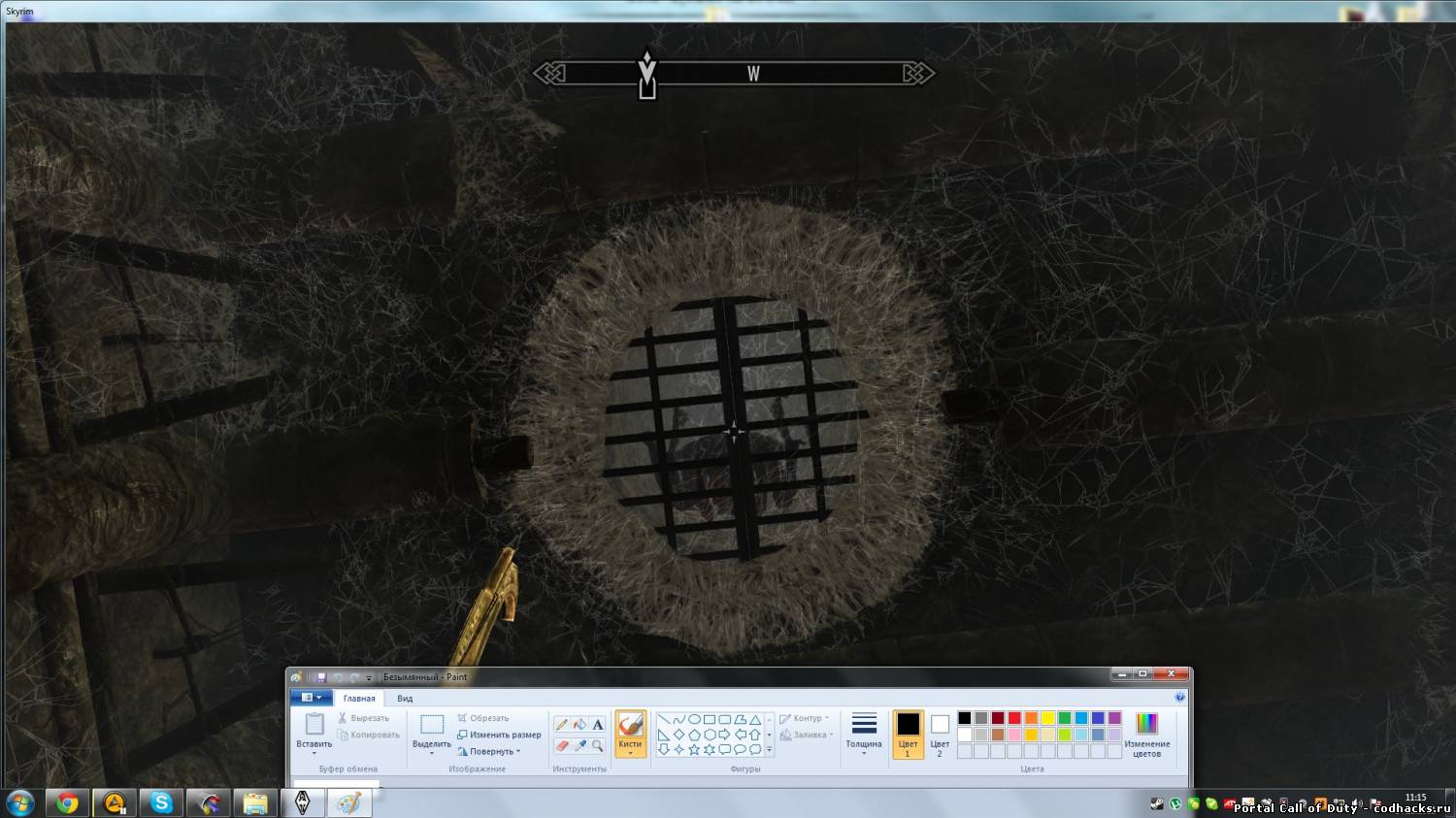Open the Повернуть rotate dropdown

[489, 751]
